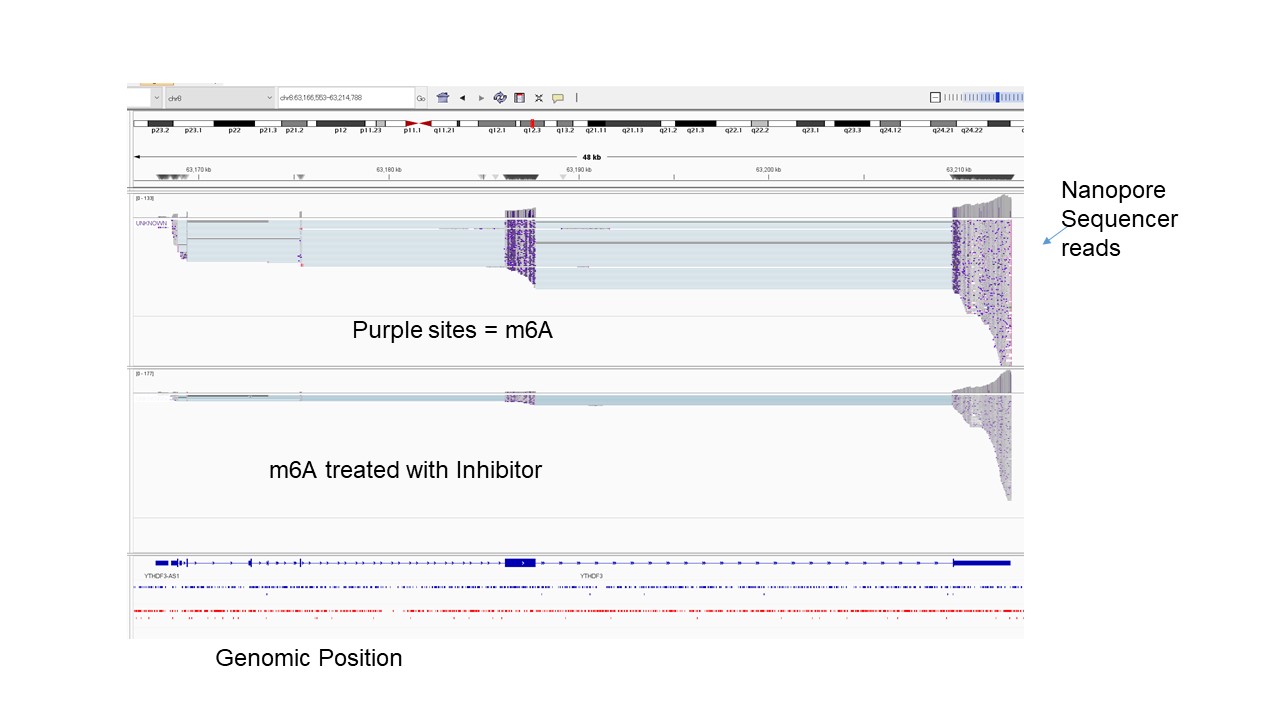Image resolution: width=1280 pixels, height=720 pixels.
Task: Click the Home icon in IGV toolbar
Action: pyautogui.click(x=443, y=98)
